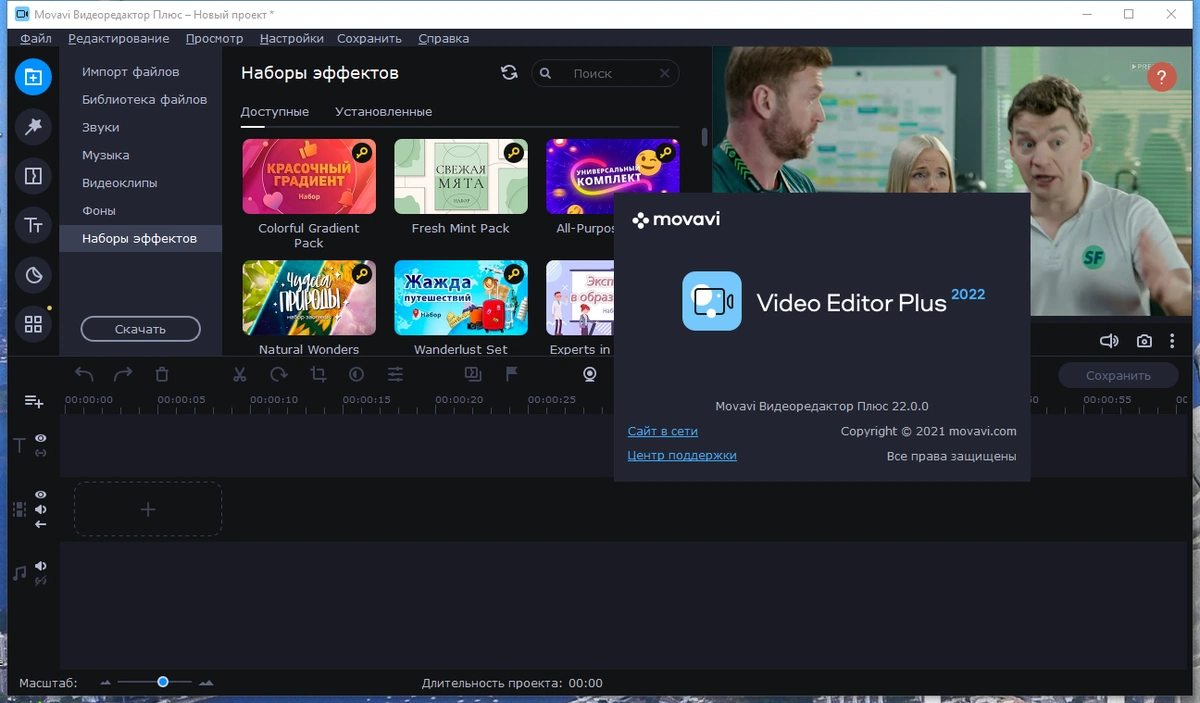Image resolution: width=1200 pixels, height=703 pixels.
Task: Start webcam recording icon
Action: pyautogui.click(x=590, y=374)
